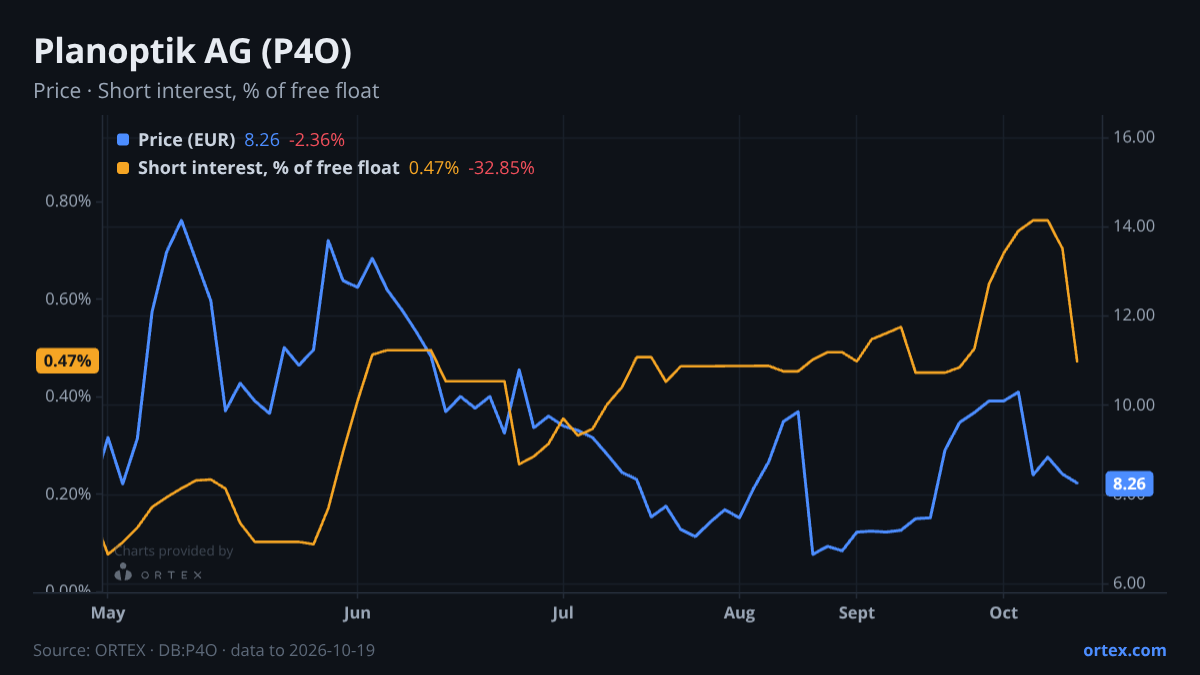Click the 'Price · Short interest, % of free float' subtitle

point(206,91)
